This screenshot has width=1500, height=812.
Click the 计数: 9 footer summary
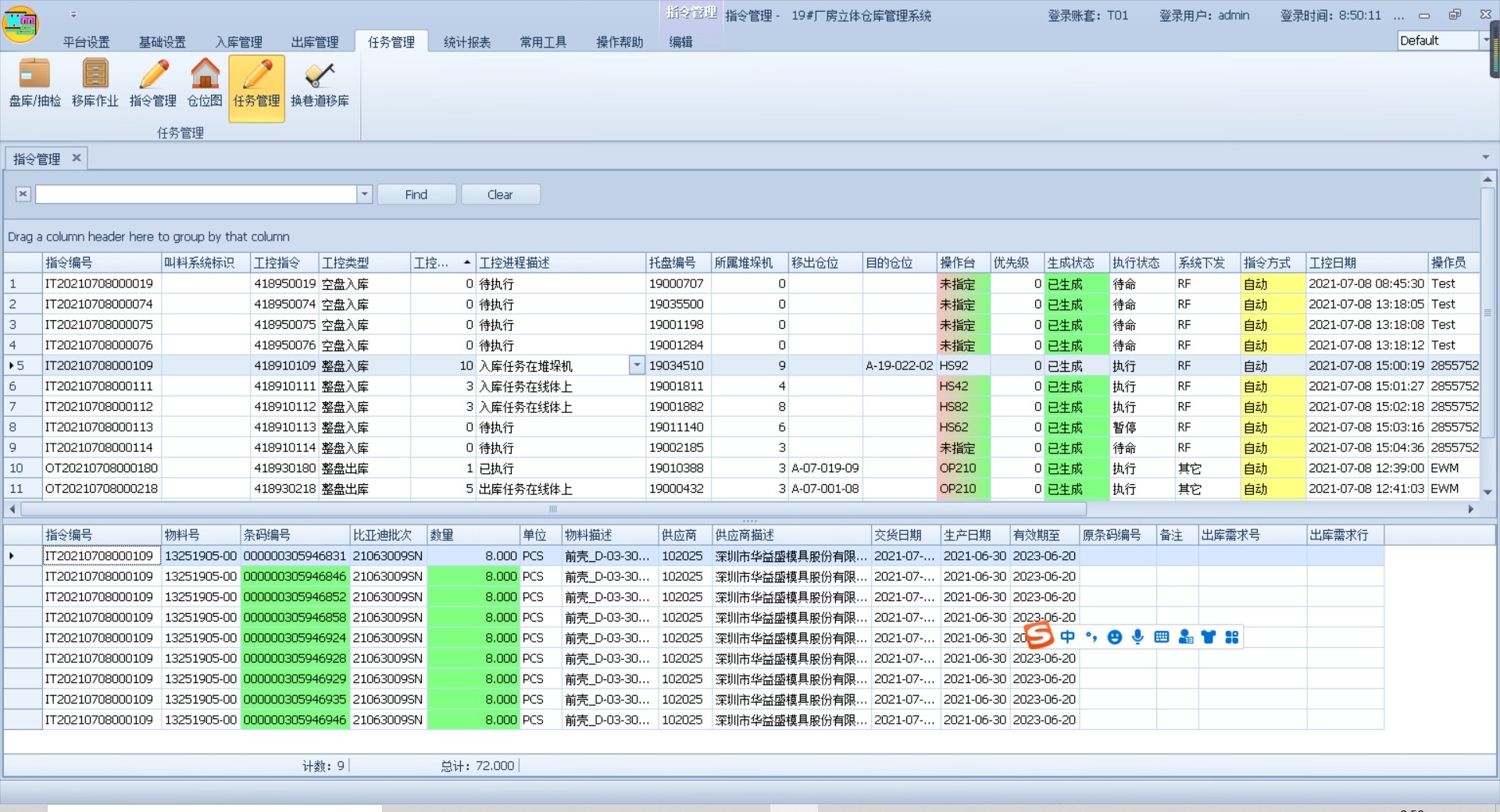(x=323, y=766)
